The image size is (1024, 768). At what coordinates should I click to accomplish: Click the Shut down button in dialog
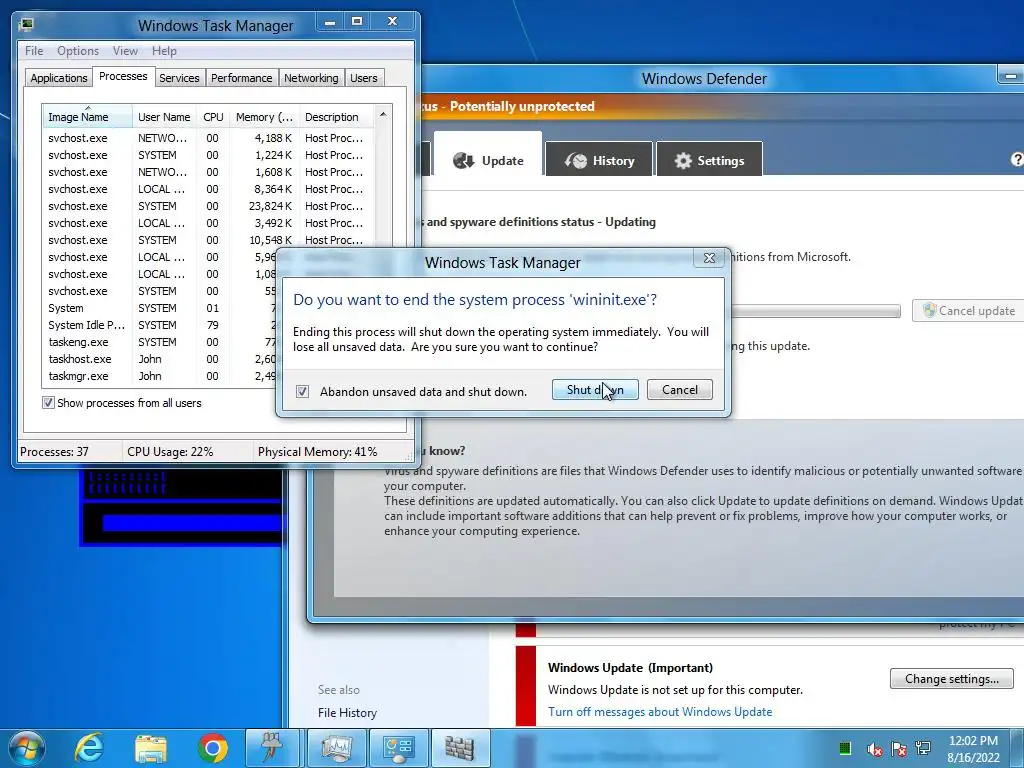[595, 390]
